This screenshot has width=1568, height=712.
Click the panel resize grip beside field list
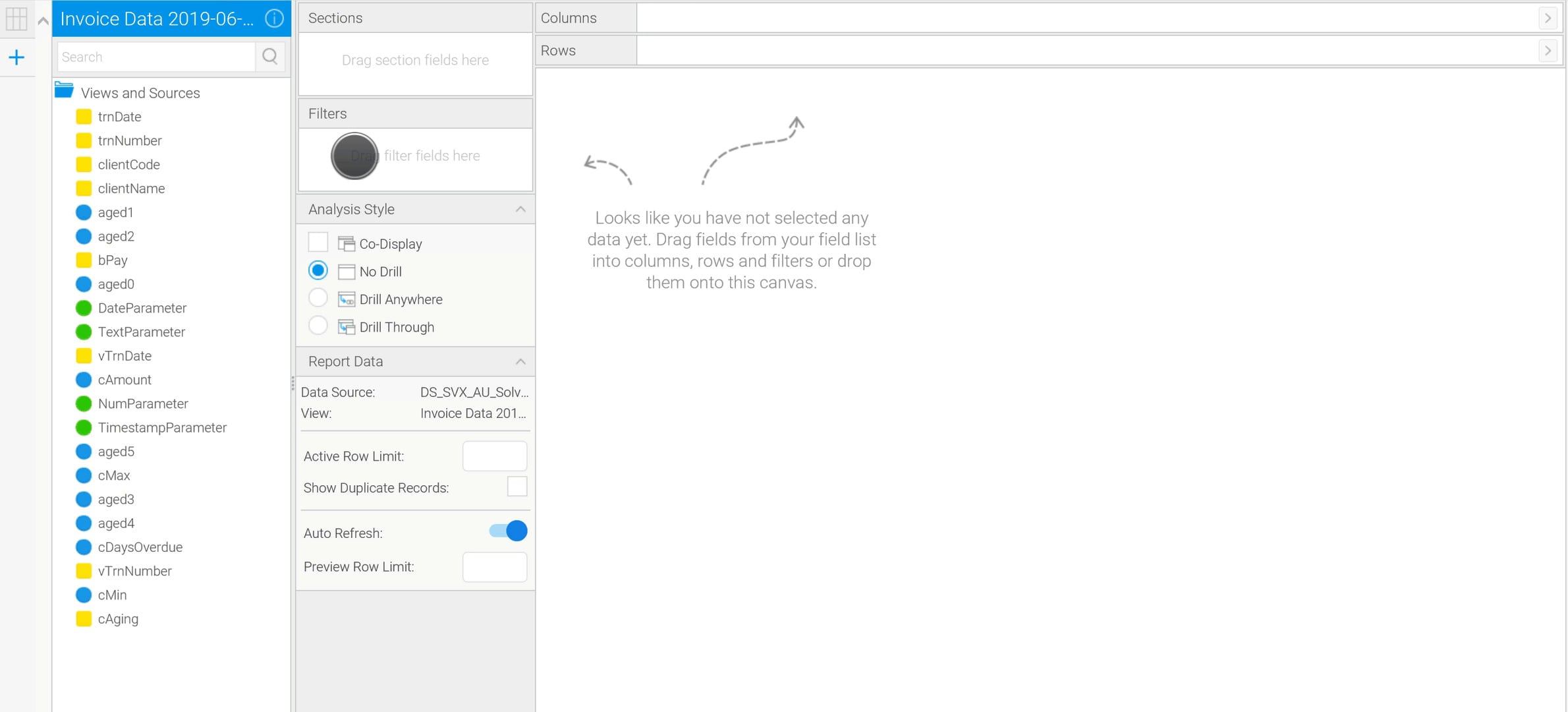click(x=293, y=384)
